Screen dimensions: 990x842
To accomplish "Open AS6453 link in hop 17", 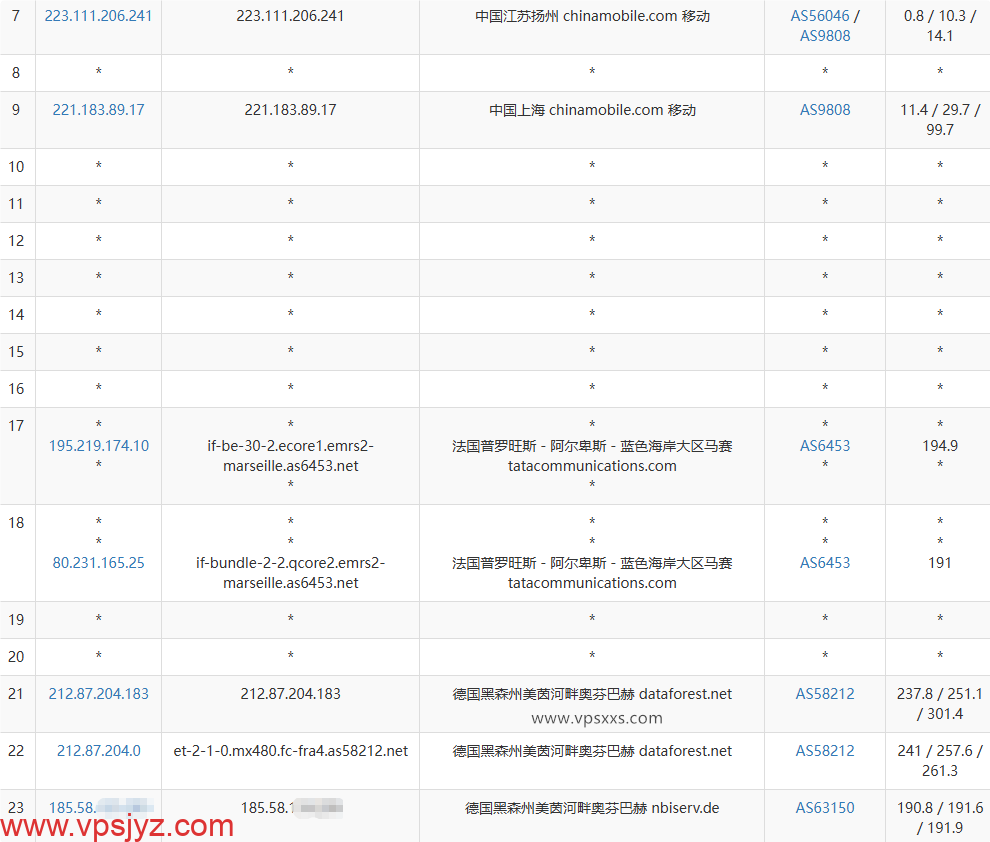I will (x=825, y=446).
